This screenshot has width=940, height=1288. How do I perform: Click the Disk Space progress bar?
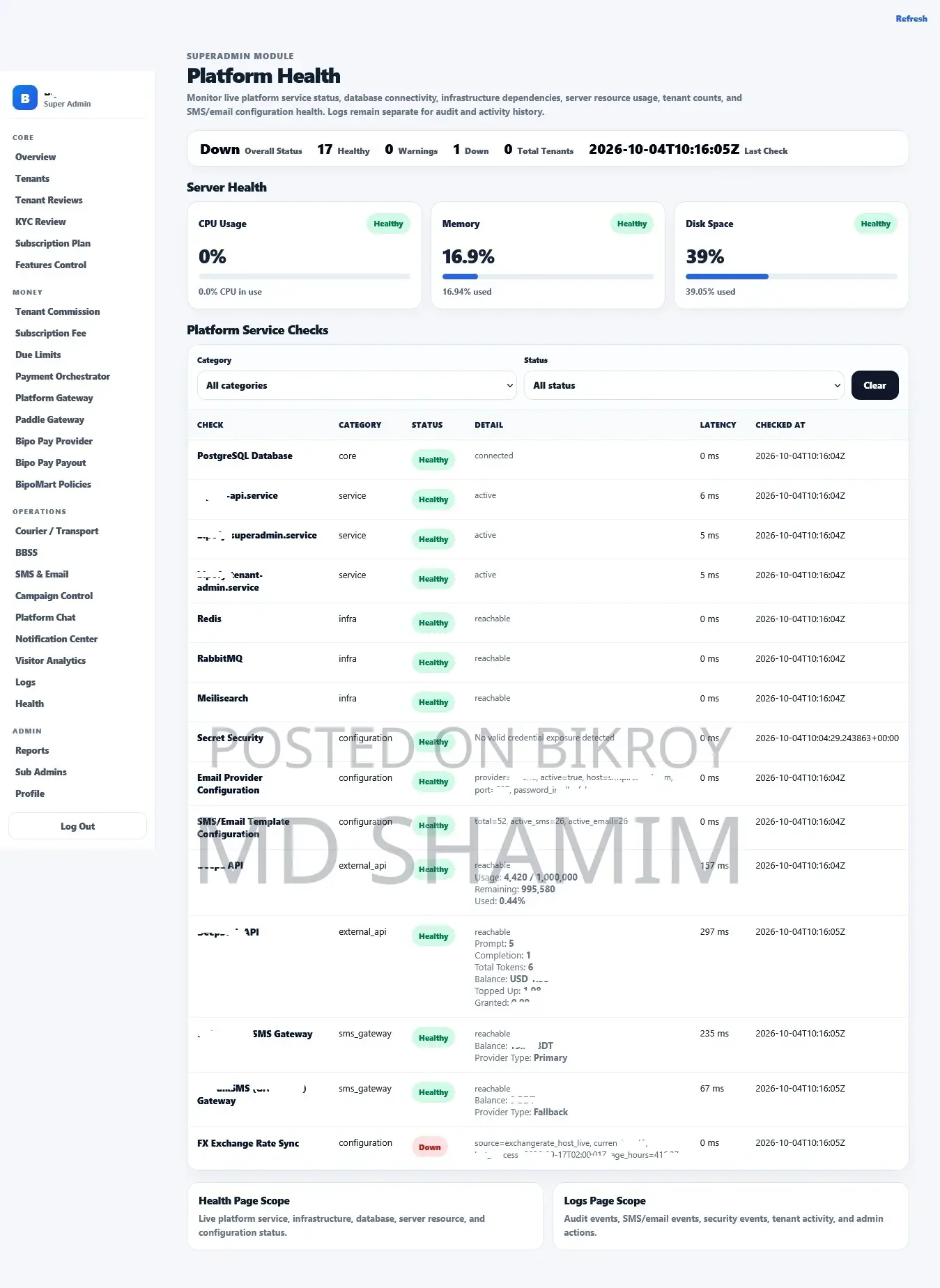click(x=791, y=277)
